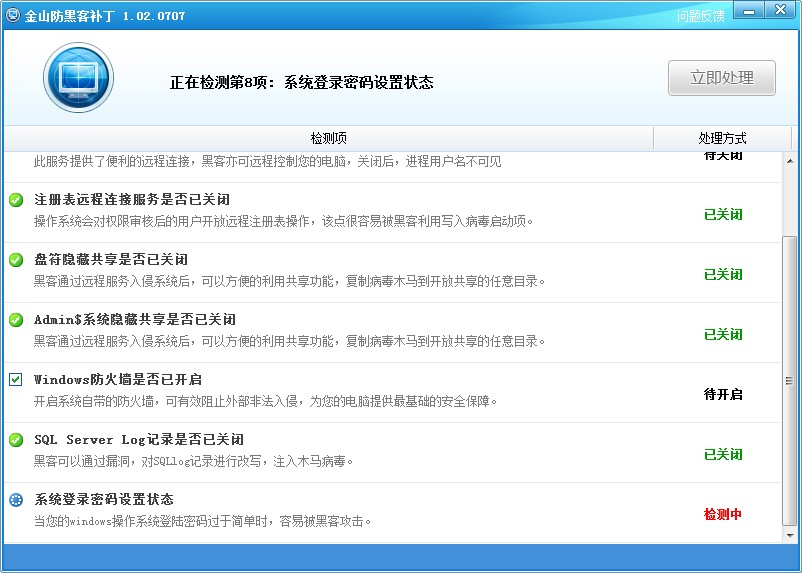
Task: Click the 处理方式 column header
Action: pos(722,138)
